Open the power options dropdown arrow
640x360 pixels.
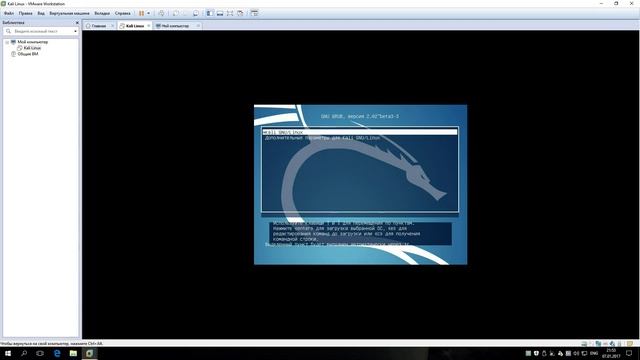[148, 13]
